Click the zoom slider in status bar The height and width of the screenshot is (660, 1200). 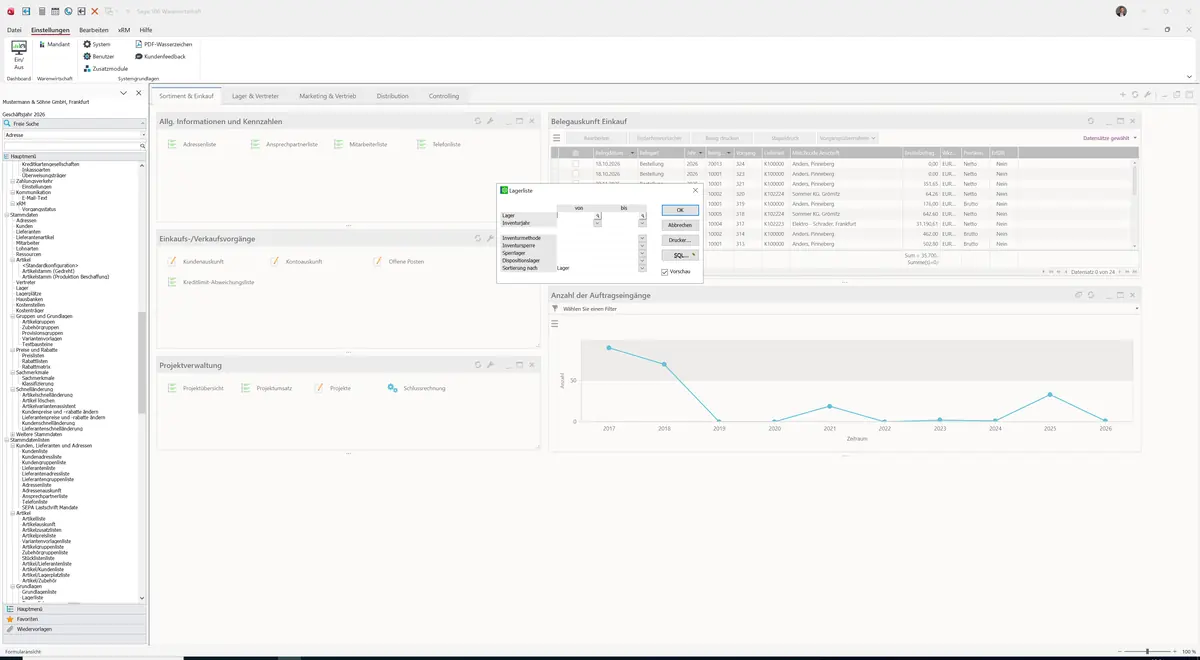[x=1147, y=652]
